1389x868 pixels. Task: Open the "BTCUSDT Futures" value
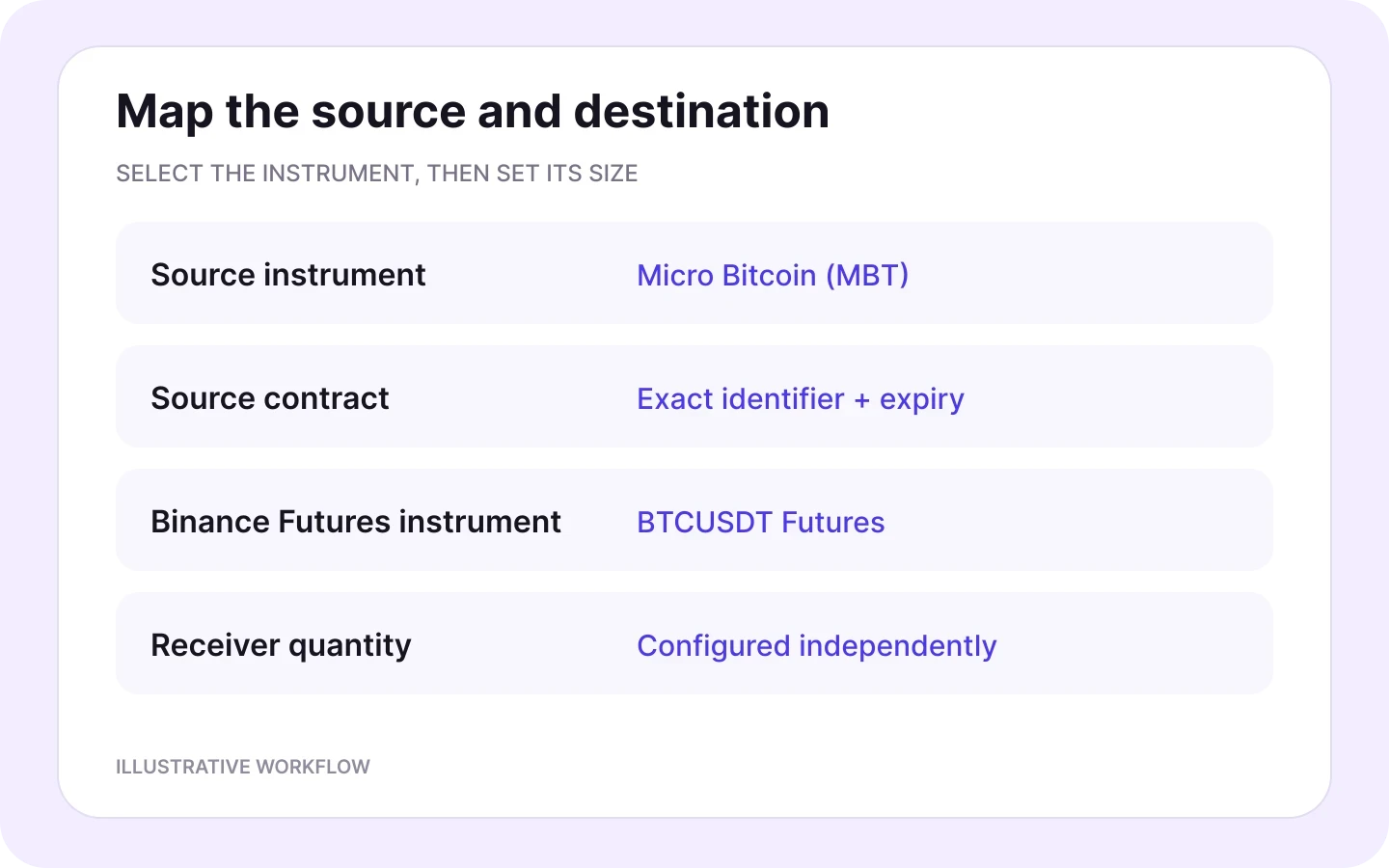pyautogui.click(x=761, y=522)
